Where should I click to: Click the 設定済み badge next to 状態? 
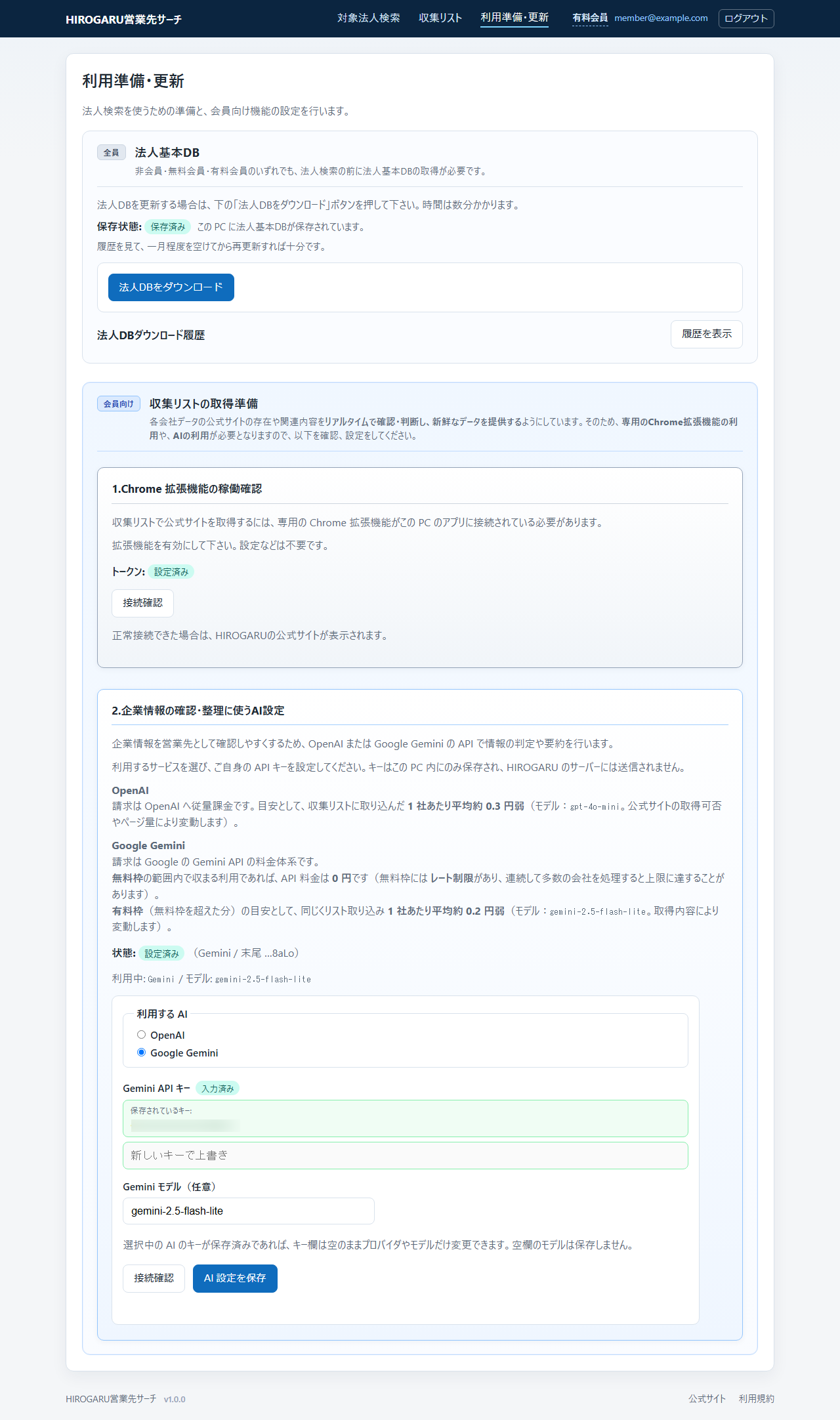coord(161,953)
